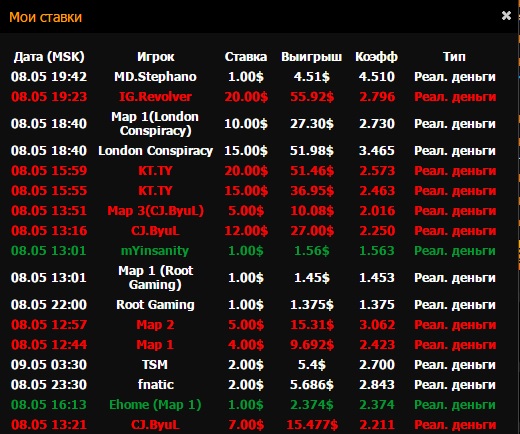The height and width of the screenshot is (434, 520).
Task: Select the Ehome (Map 1) entry
Action: (155, 405)
